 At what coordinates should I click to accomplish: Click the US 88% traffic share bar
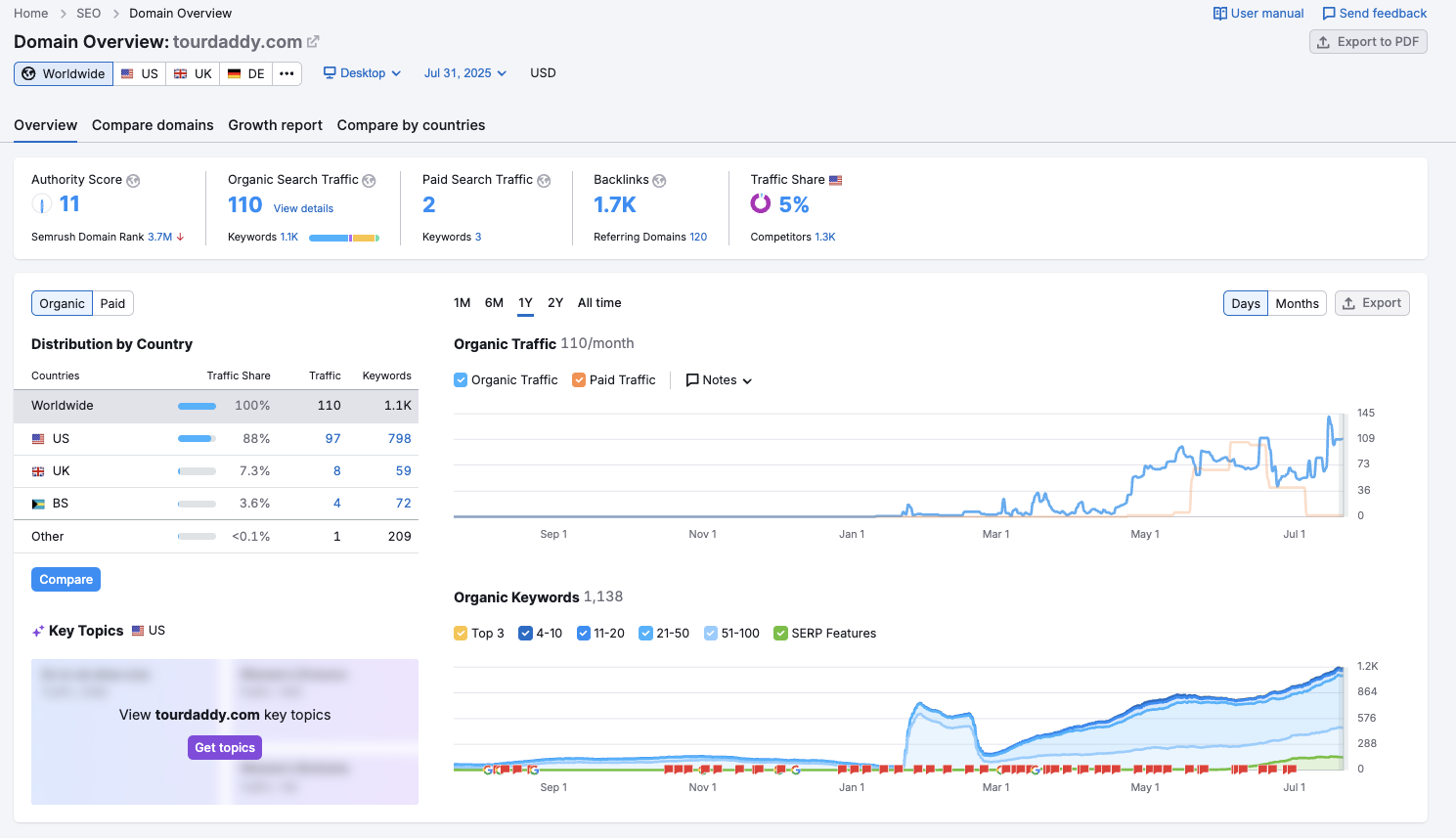point(197,439)
